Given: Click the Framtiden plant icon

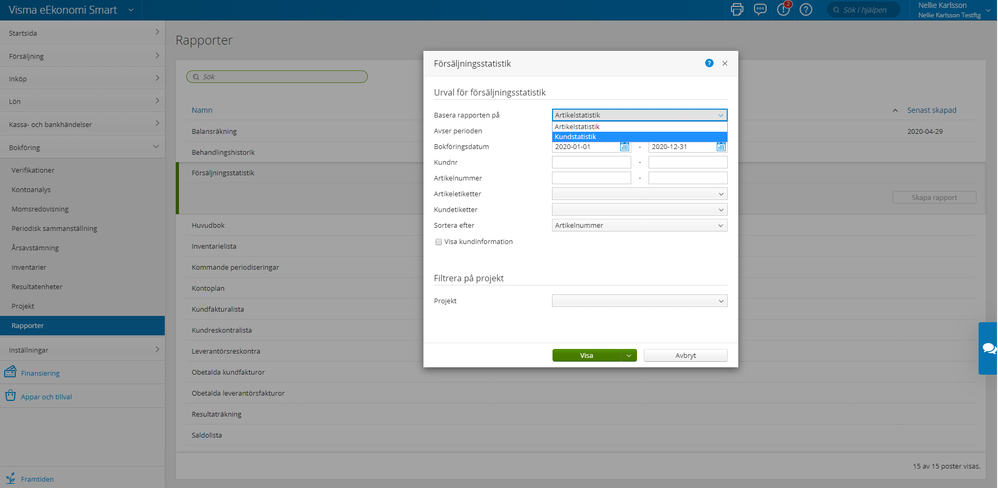Looking at the screenshot, I should [x=10, y=478].
